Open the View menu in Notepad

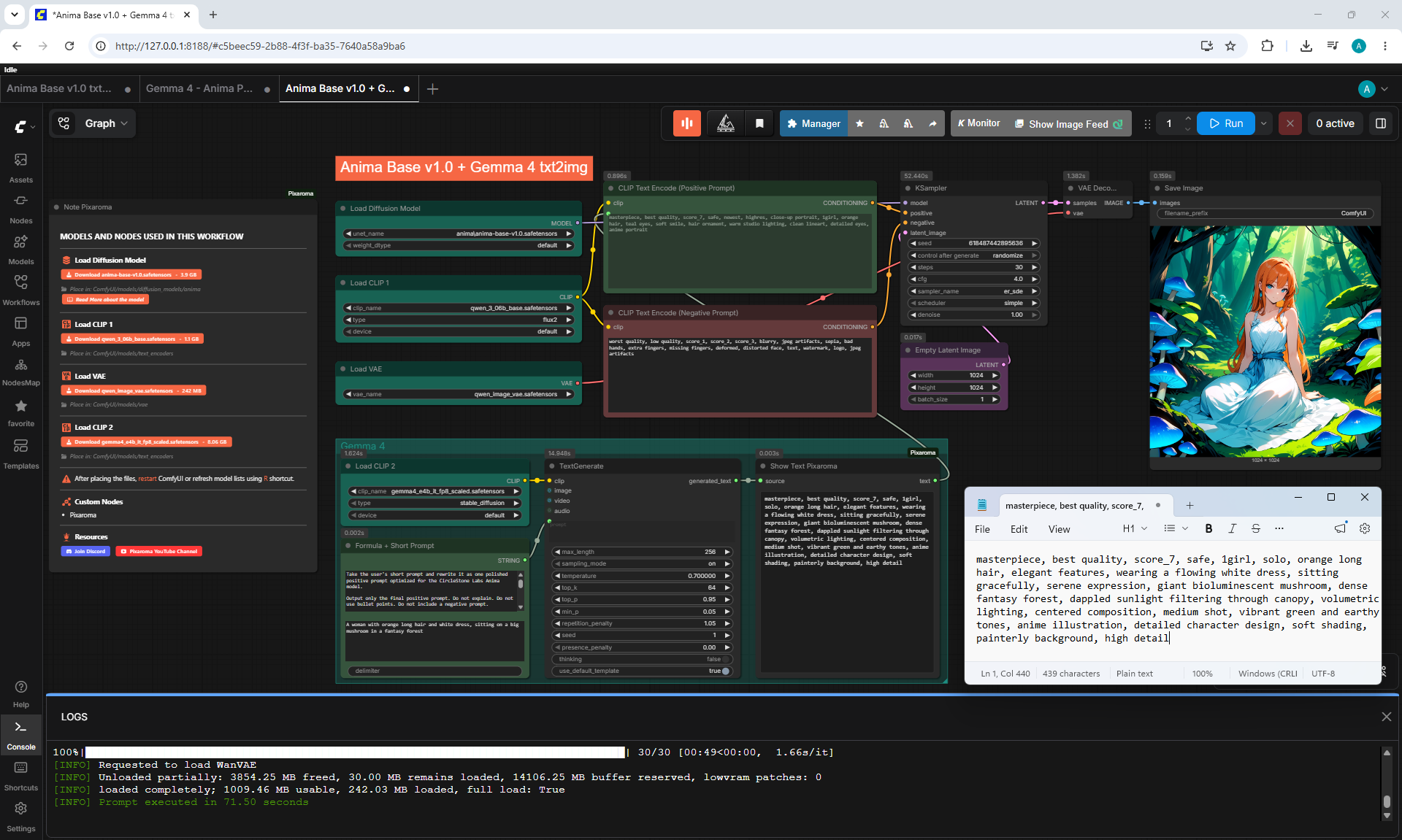[1059, 529]
